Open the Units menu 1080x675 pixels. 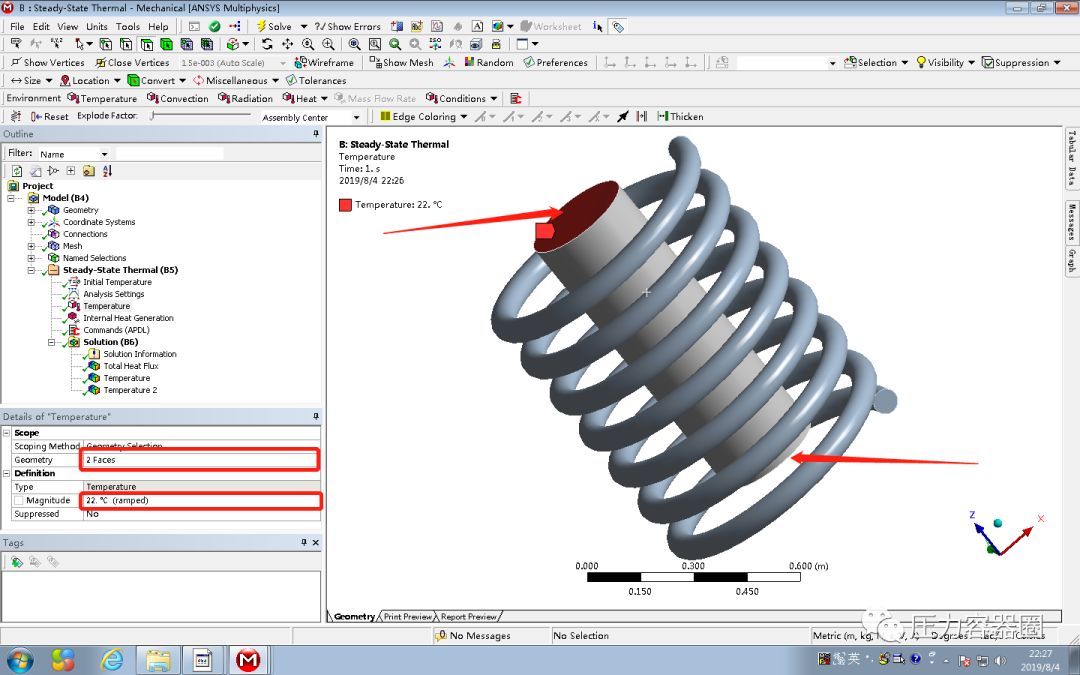(x=97, y=26)
